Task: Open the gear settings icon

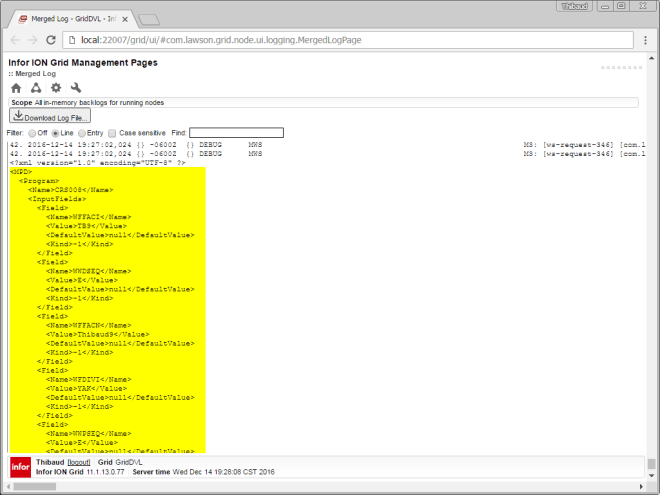Action: 56,88
